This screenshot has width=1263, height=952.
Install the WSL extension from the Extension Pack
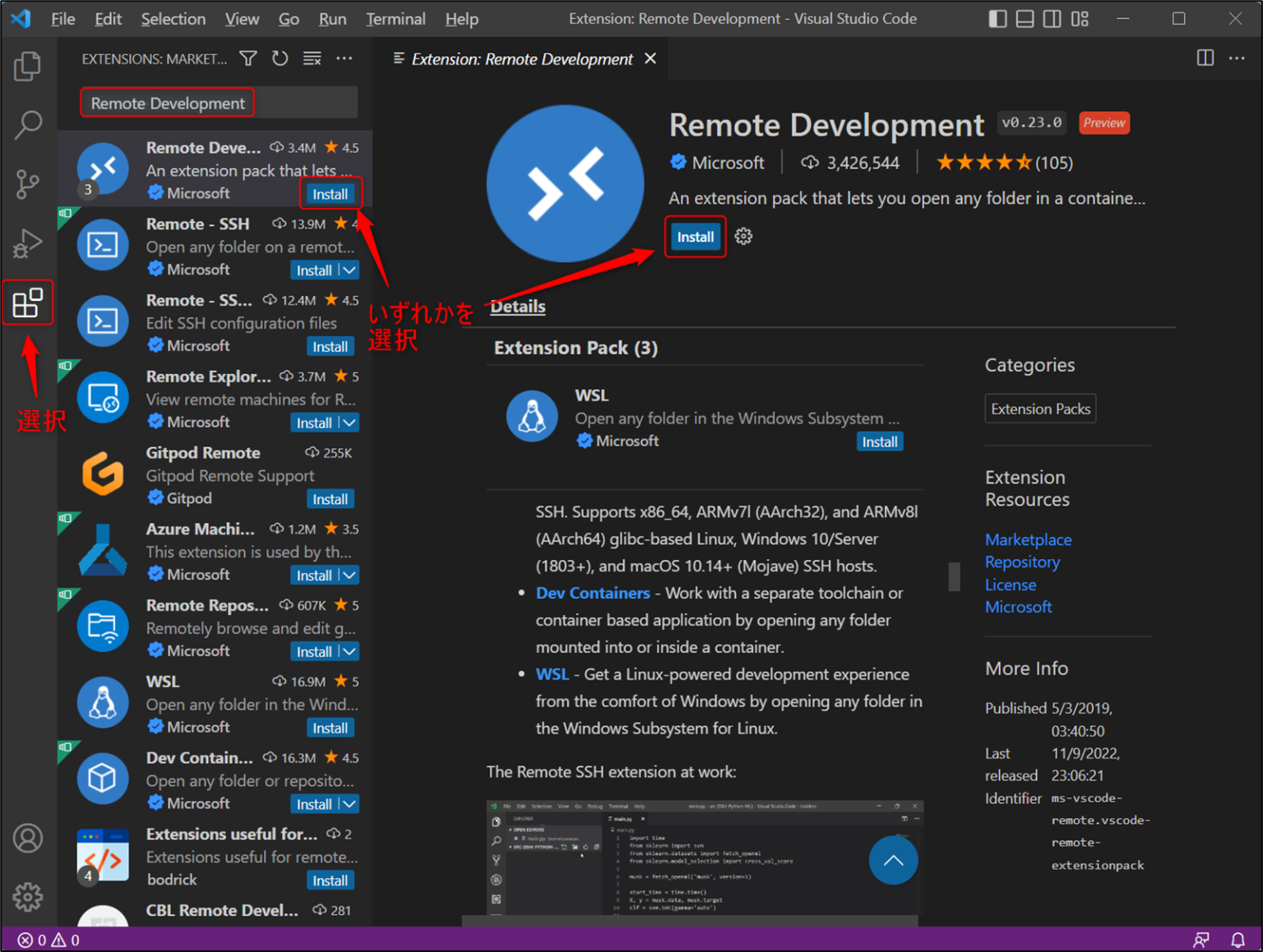click(x=879, y=441)
